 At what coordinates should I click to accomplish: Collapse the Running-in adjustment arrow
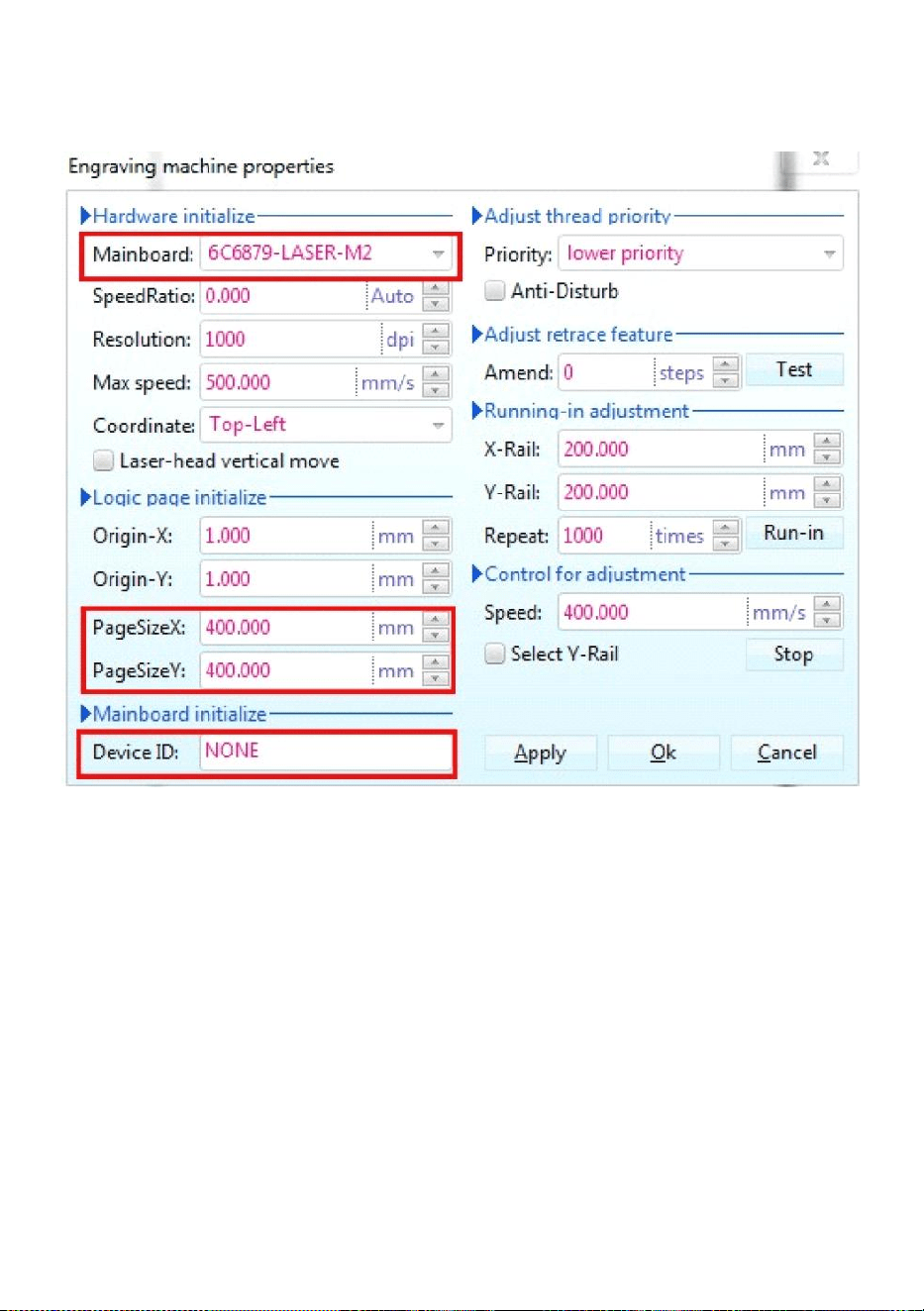coord(477,411)
